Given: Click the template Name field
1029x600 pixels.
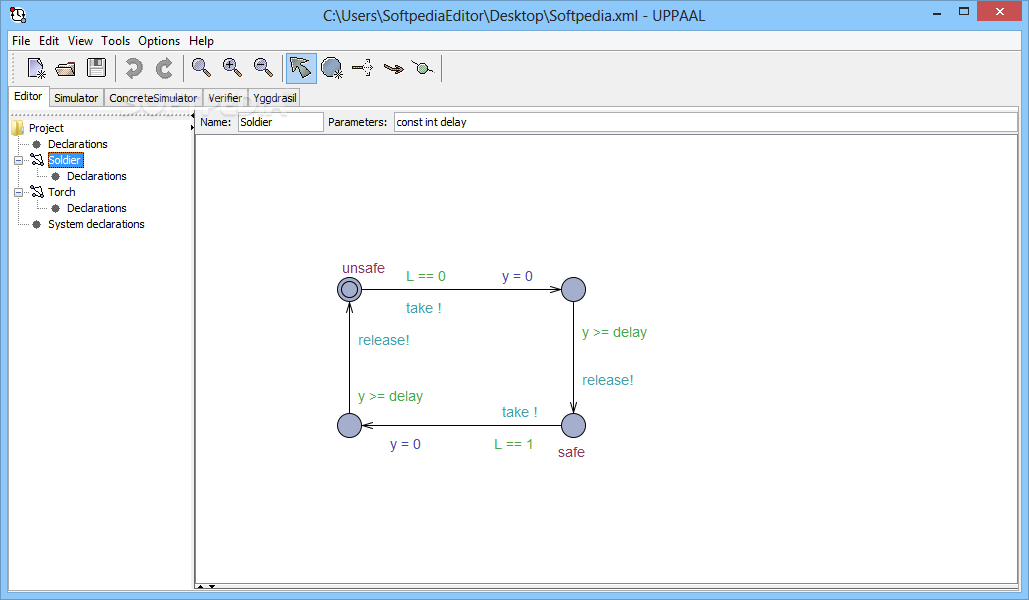Looking at the screenshot, I should (x=280, y=122).
